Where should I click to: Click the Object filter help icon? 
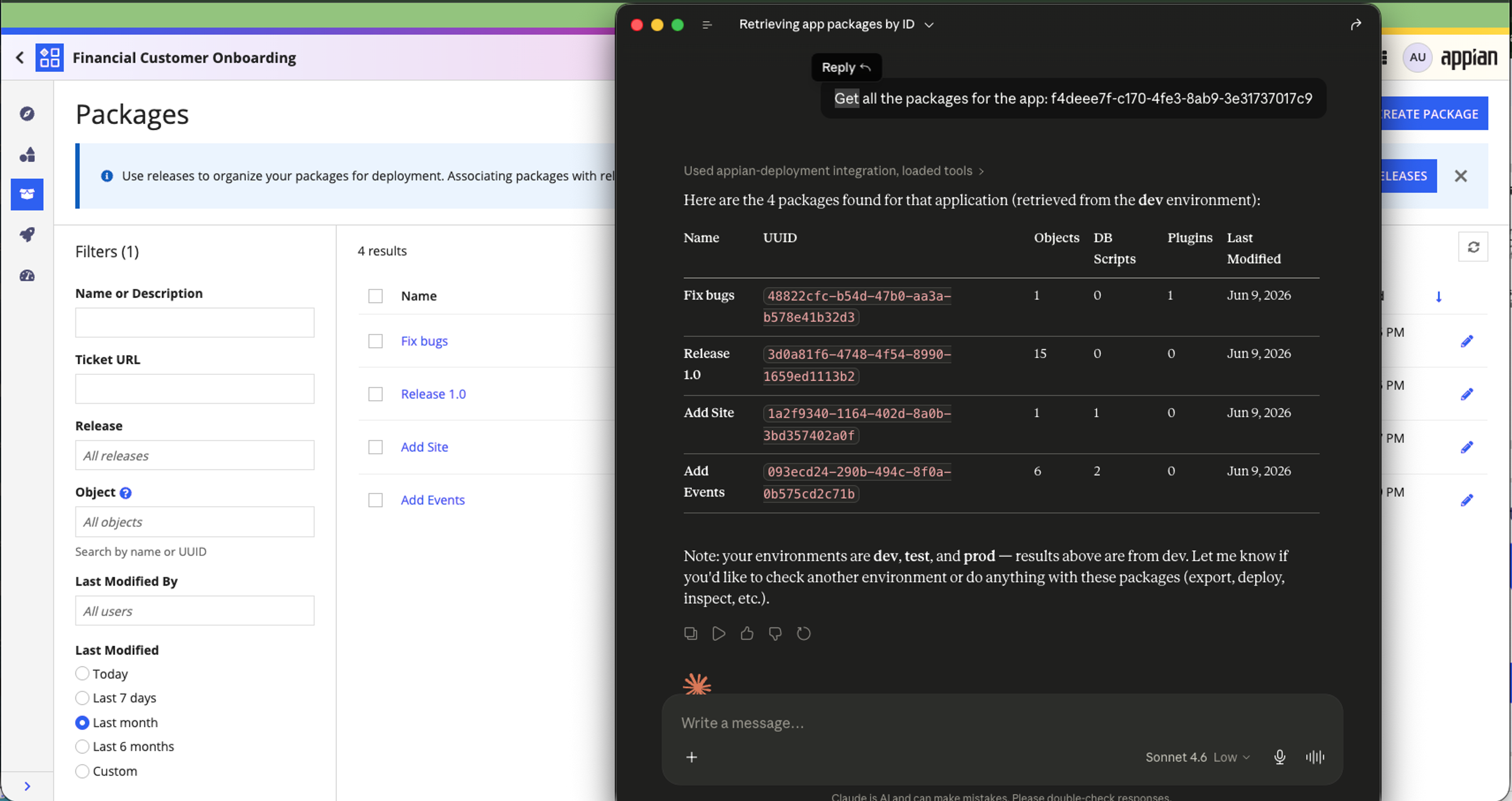click(126, 493)
